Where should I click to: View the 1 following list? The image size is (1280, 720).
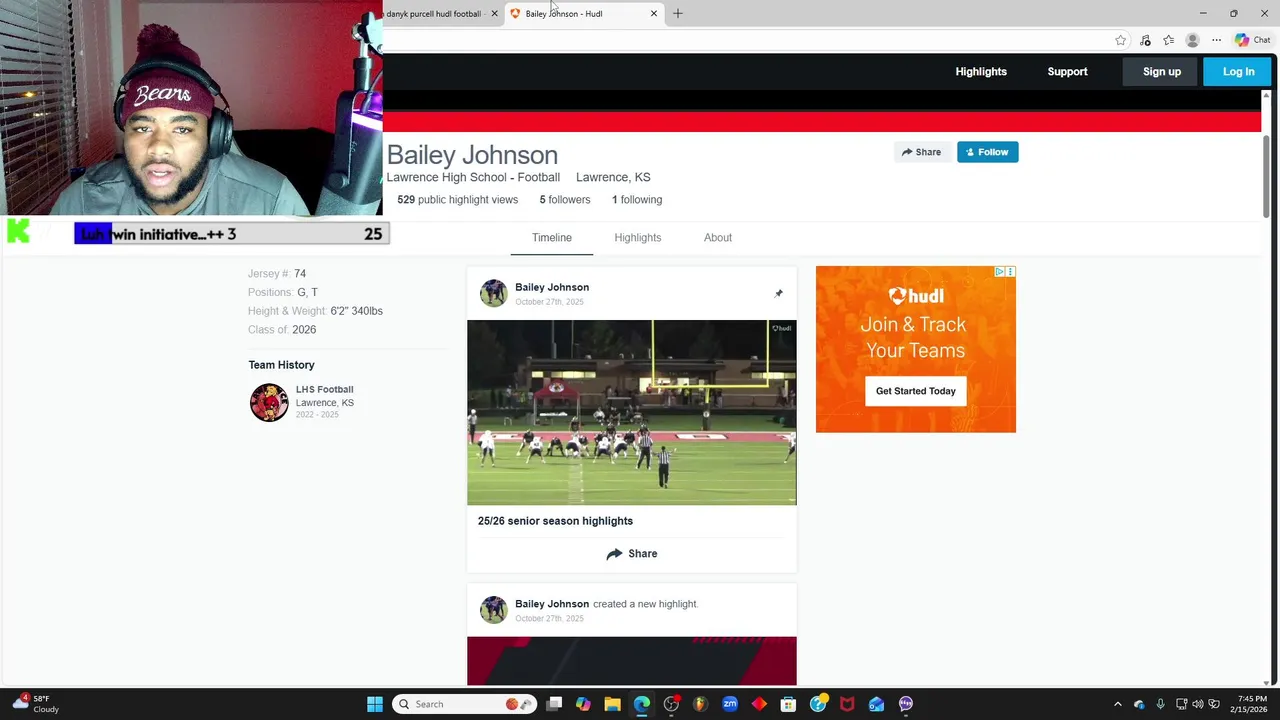(637, 200)
